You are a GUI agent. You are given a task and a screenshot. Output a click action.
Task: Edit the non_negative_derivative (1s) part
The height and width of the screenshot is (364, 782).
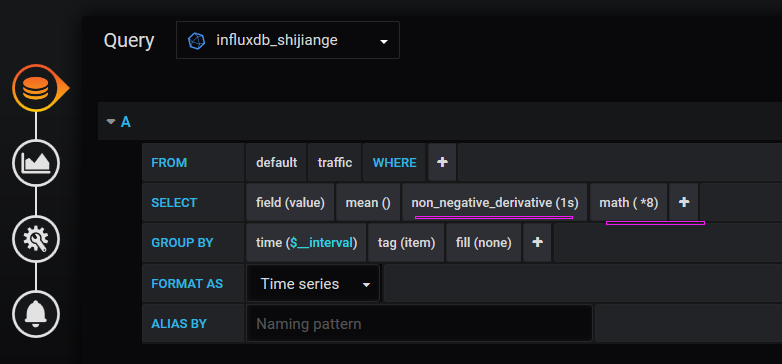495,202
